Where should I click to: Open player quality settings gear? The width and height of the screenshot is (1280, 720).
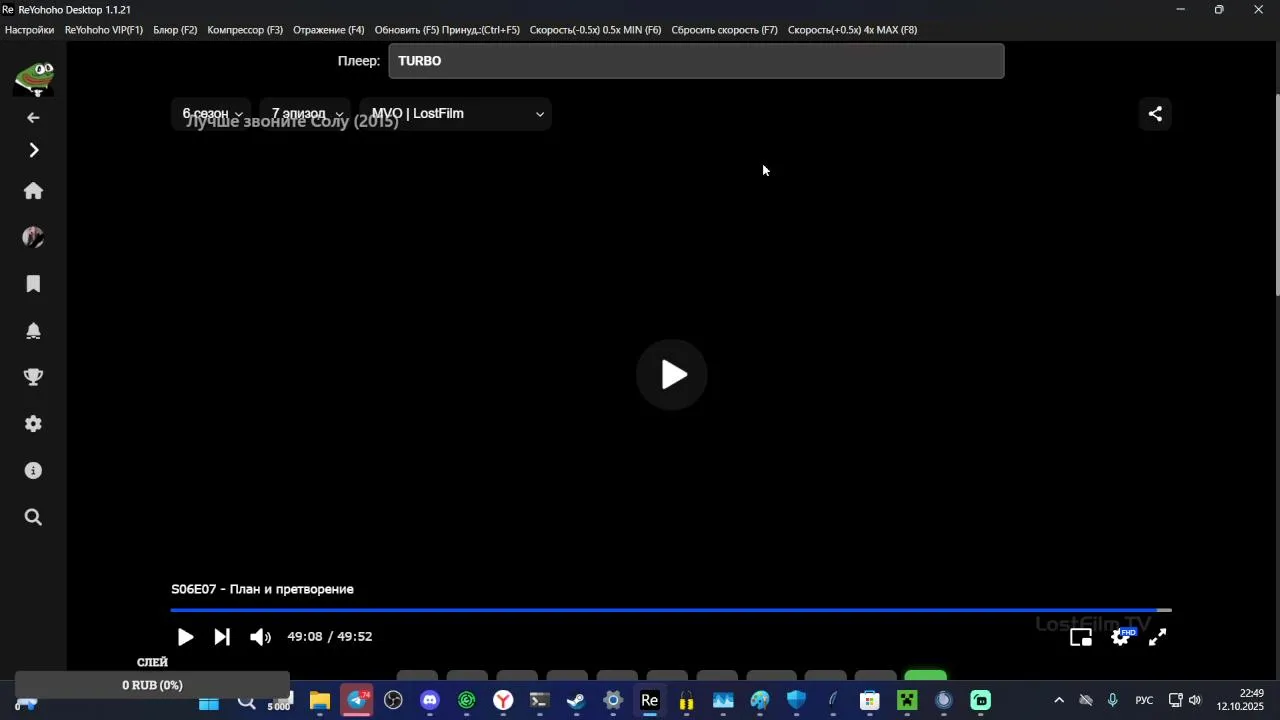[x=1120, y=637]
